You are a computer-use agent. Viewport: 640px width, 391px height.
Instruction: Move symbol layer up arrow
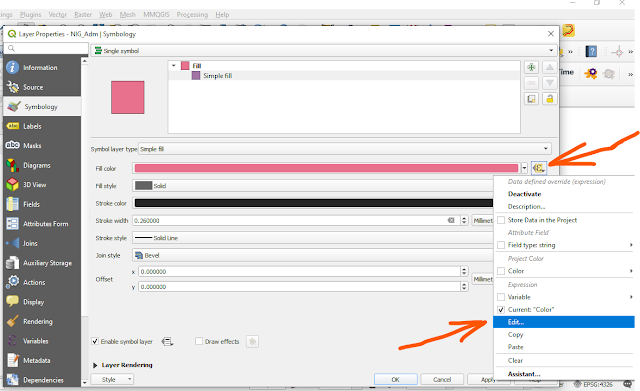click(550, 67)
